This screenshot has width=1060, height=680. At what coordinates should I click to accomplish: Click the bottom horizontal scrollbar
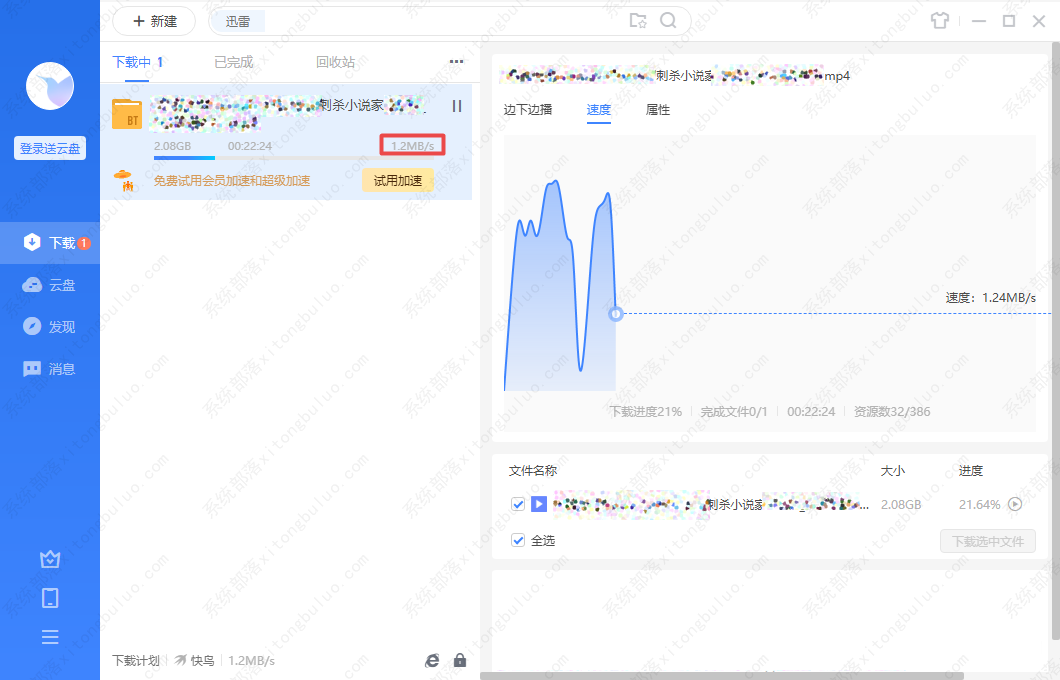(x=722, y=676)
